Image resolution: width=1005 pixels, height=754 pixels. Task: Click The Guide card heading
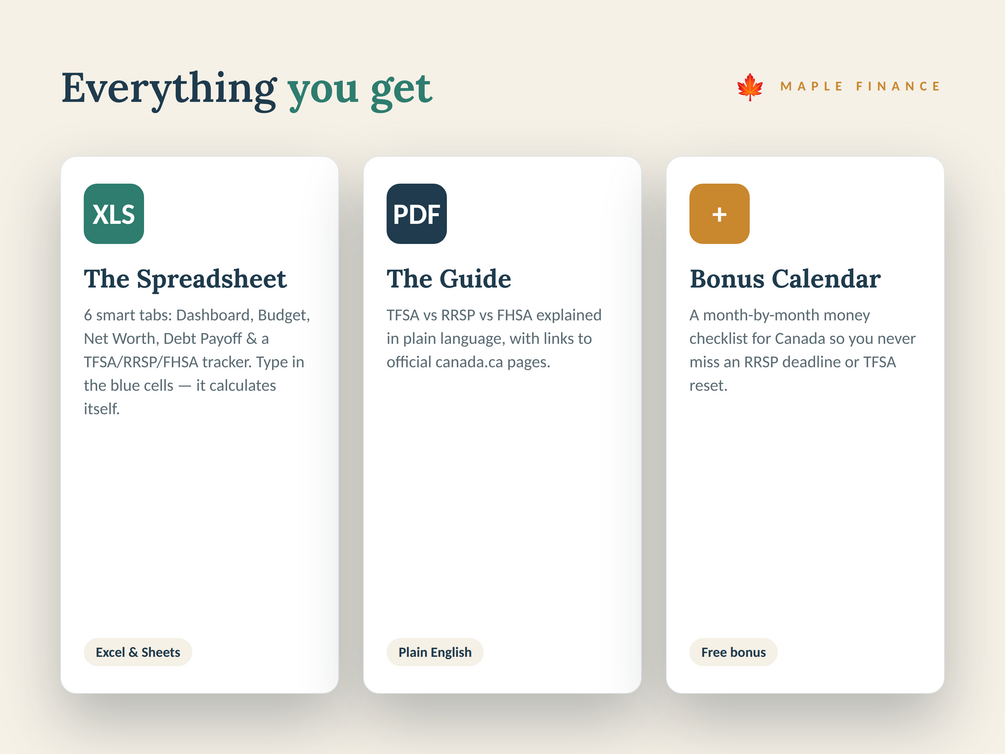coord(449,279)
